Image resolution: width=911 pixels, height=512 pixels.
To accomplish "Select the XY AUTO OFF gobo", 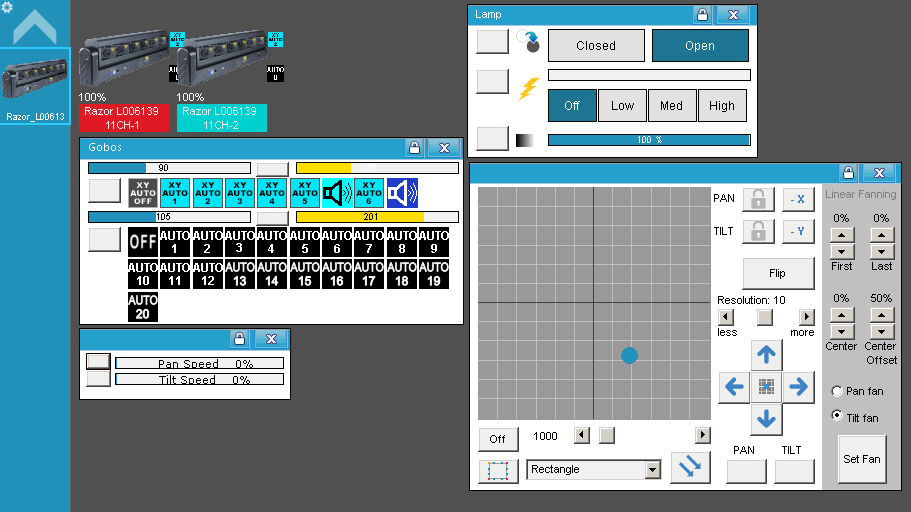I will pos(143,193).
